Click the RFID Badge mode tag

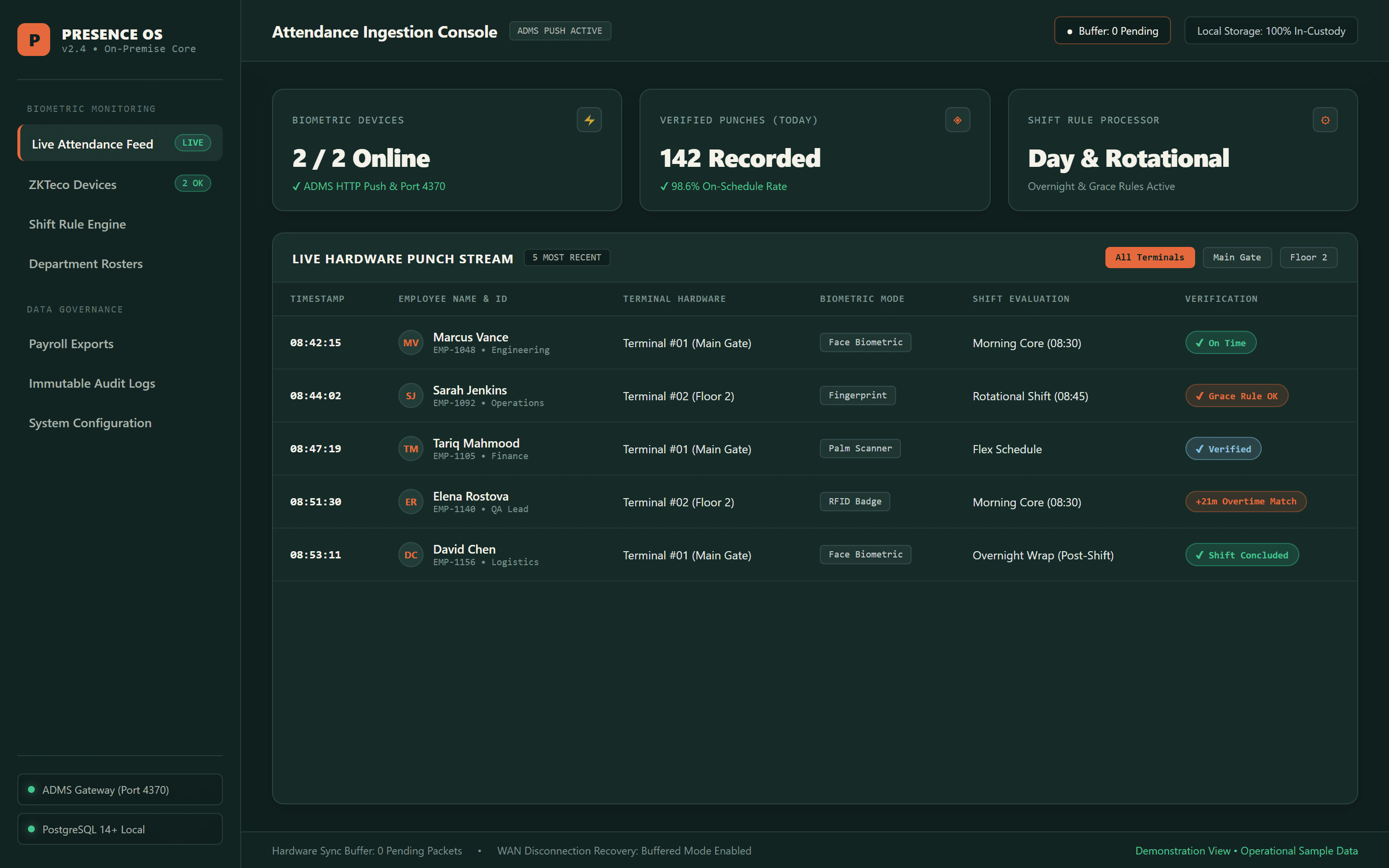click(855, 501)
